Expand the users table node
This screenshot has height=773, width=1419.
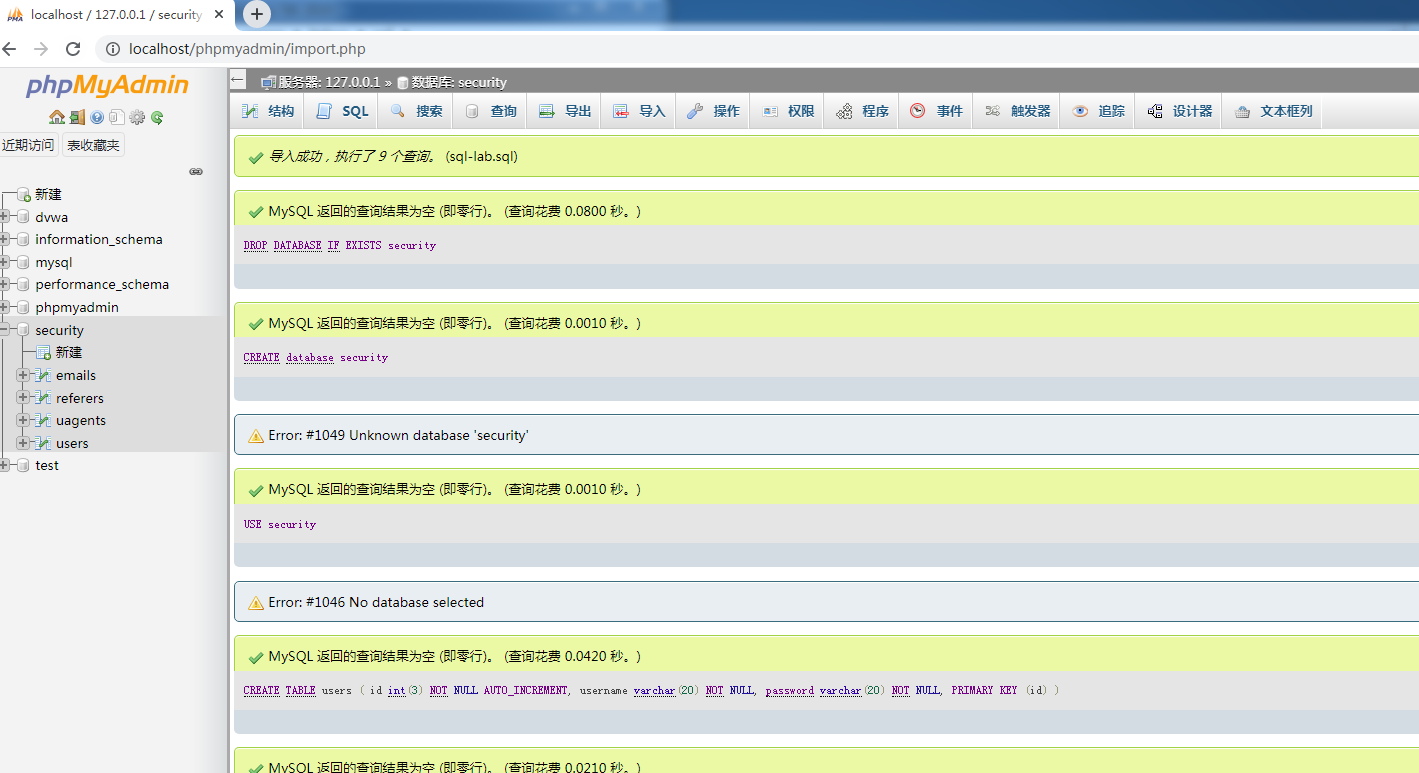click(x=22, y=443)
